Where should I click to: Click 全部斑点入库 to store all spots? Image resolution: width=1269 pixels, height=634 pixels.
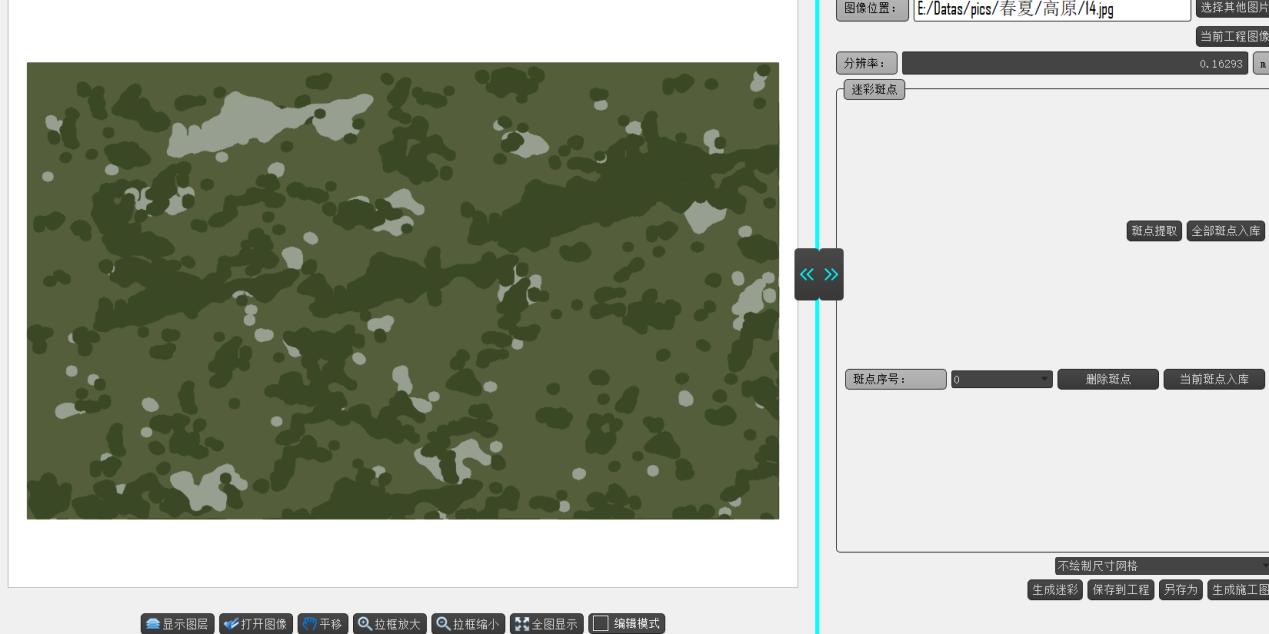coord(1226,231)
